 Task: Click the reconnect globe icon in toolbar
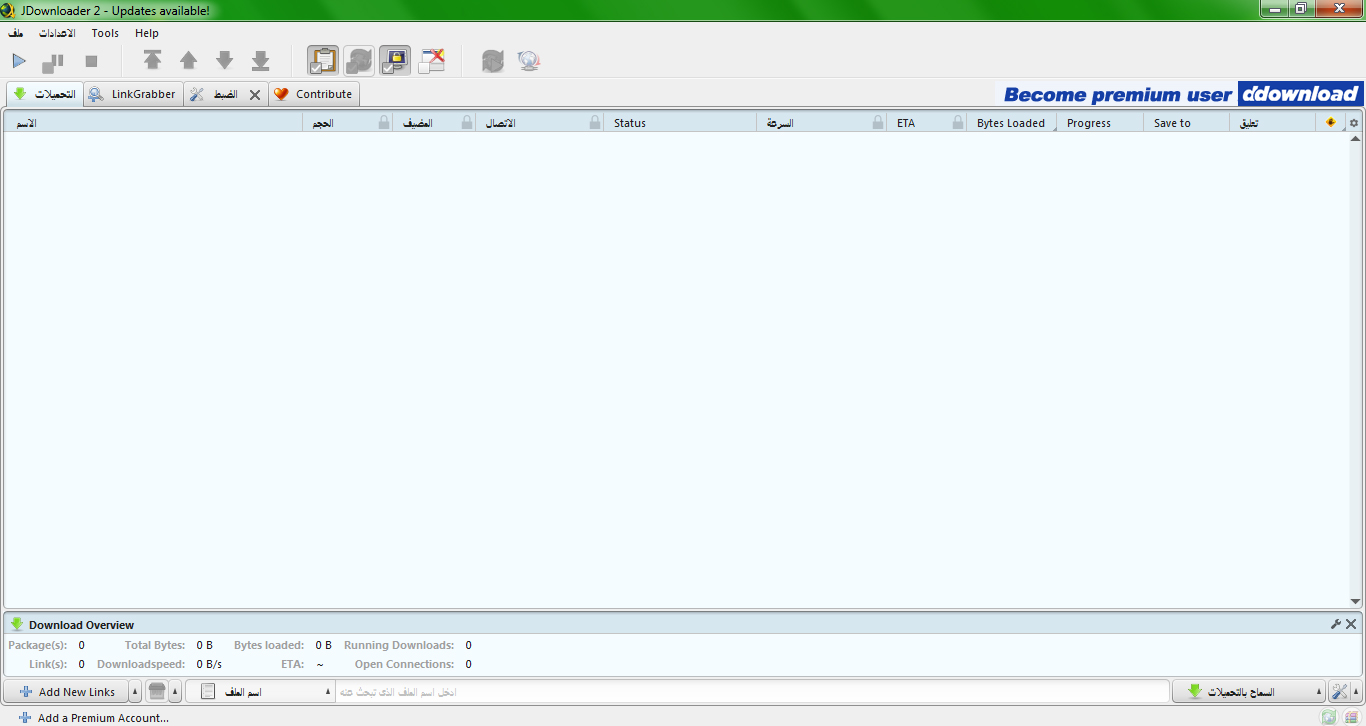pyautogui.click(x=528, y=61)
